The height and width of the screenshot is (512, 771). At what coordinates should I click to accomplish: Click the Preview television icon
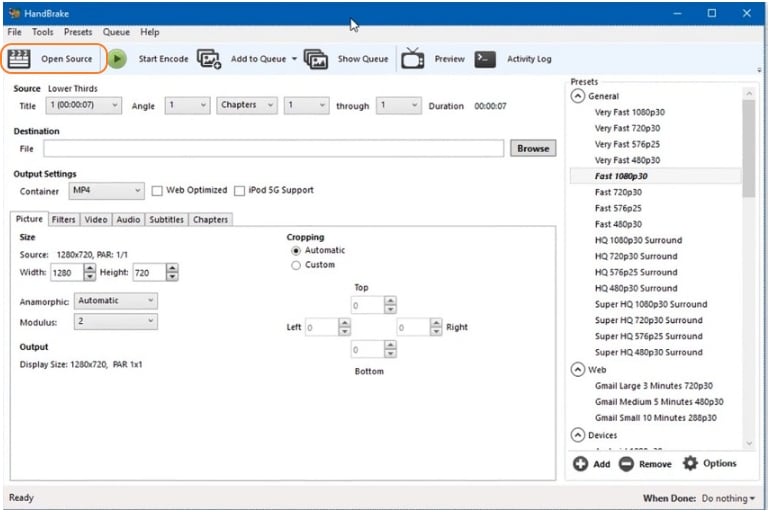coord(413,59)
